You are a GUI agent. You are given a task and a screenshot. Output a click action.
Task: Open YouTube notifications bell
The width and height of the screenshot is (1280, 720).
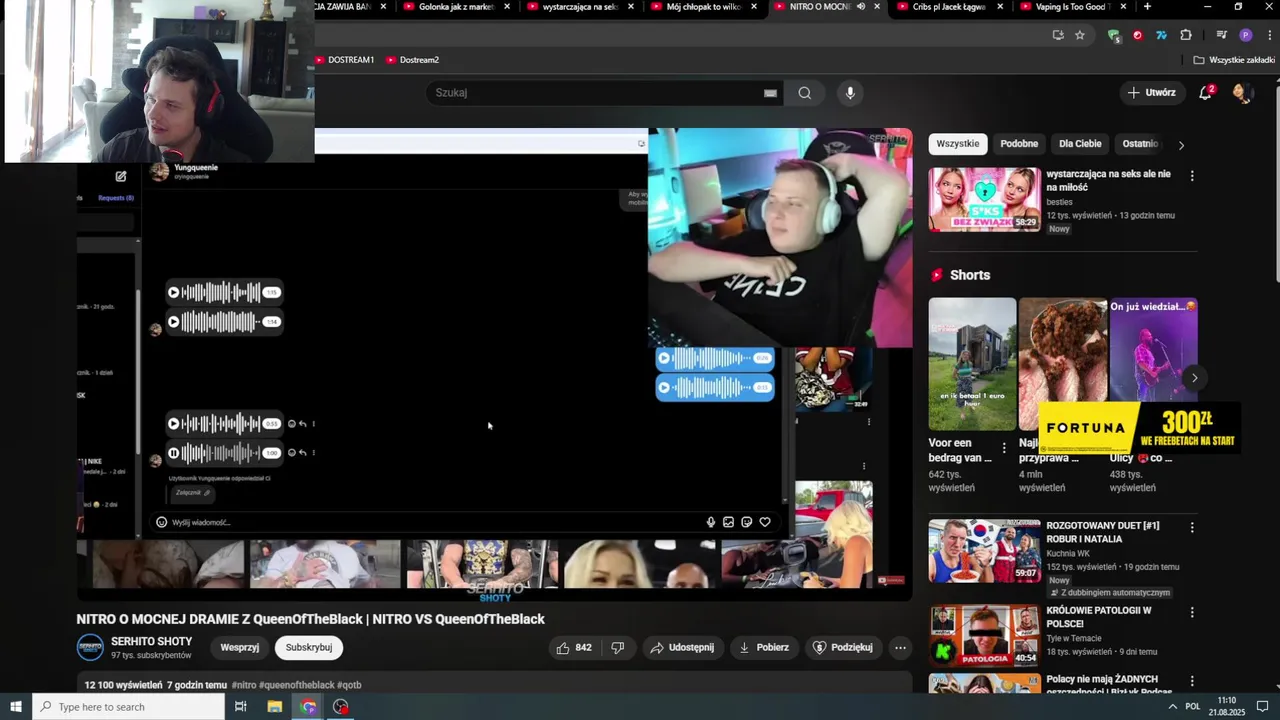[x=1206, y=92]
